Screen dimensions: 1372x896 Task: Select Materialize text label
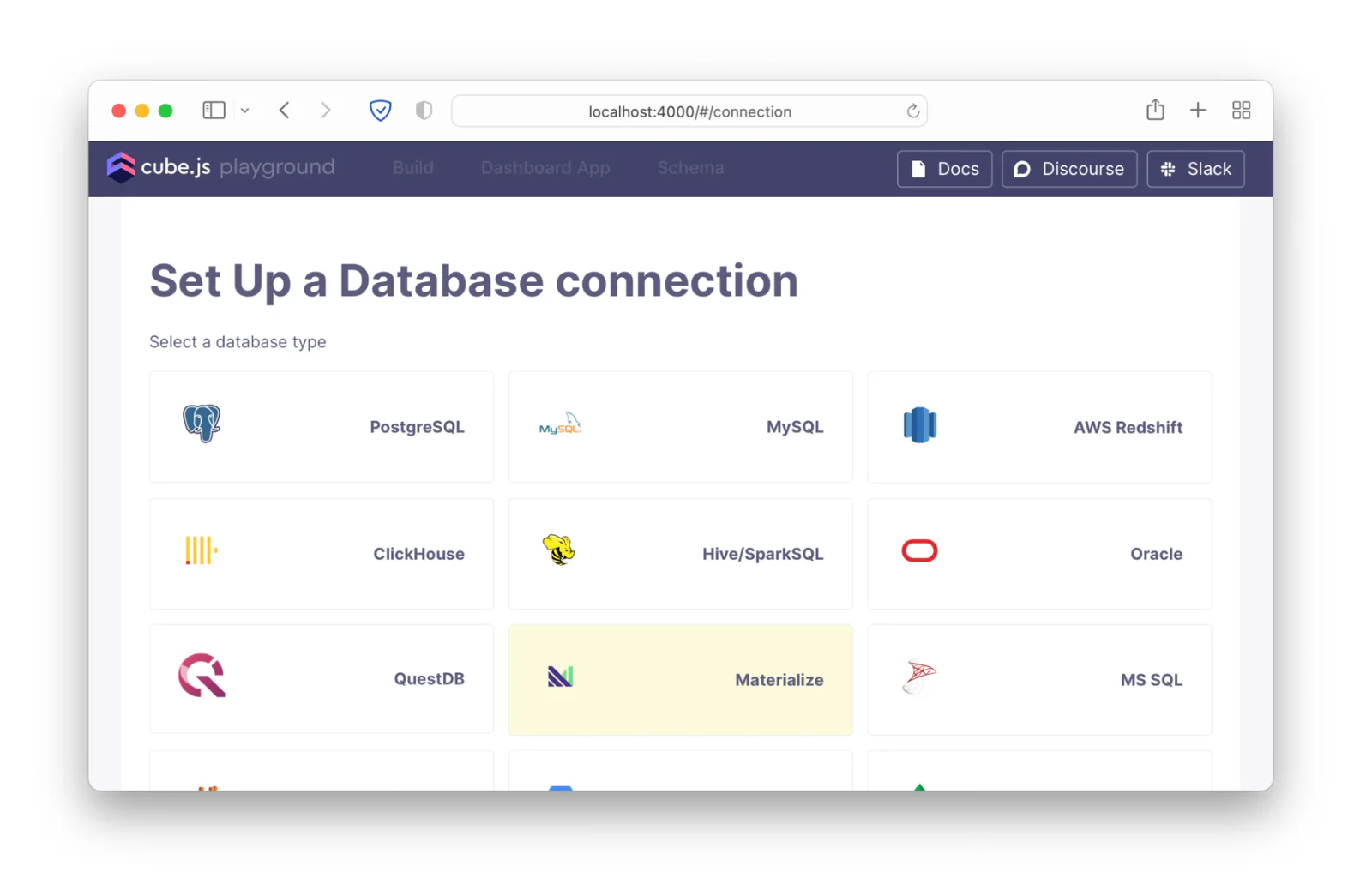pos(779,680)
